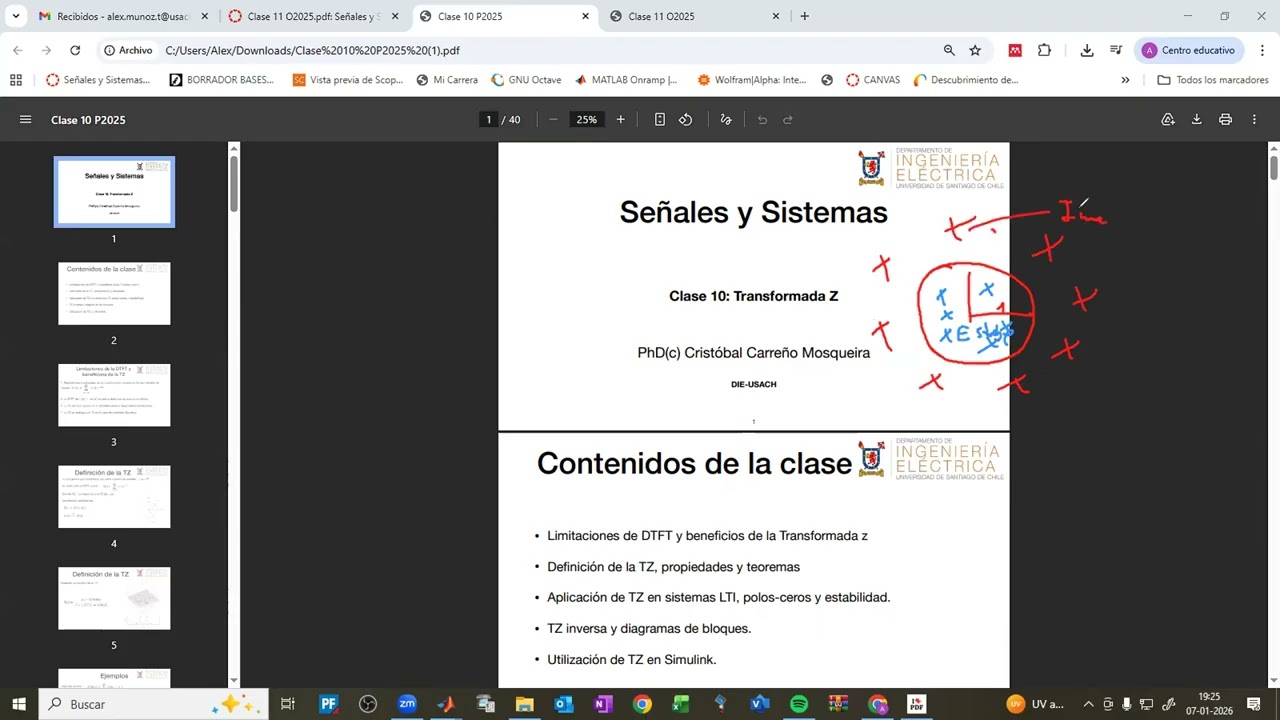Rotate the PDF counterclockwise
The height and width of the screenshot is (720, 1280).
coord(686,120)
